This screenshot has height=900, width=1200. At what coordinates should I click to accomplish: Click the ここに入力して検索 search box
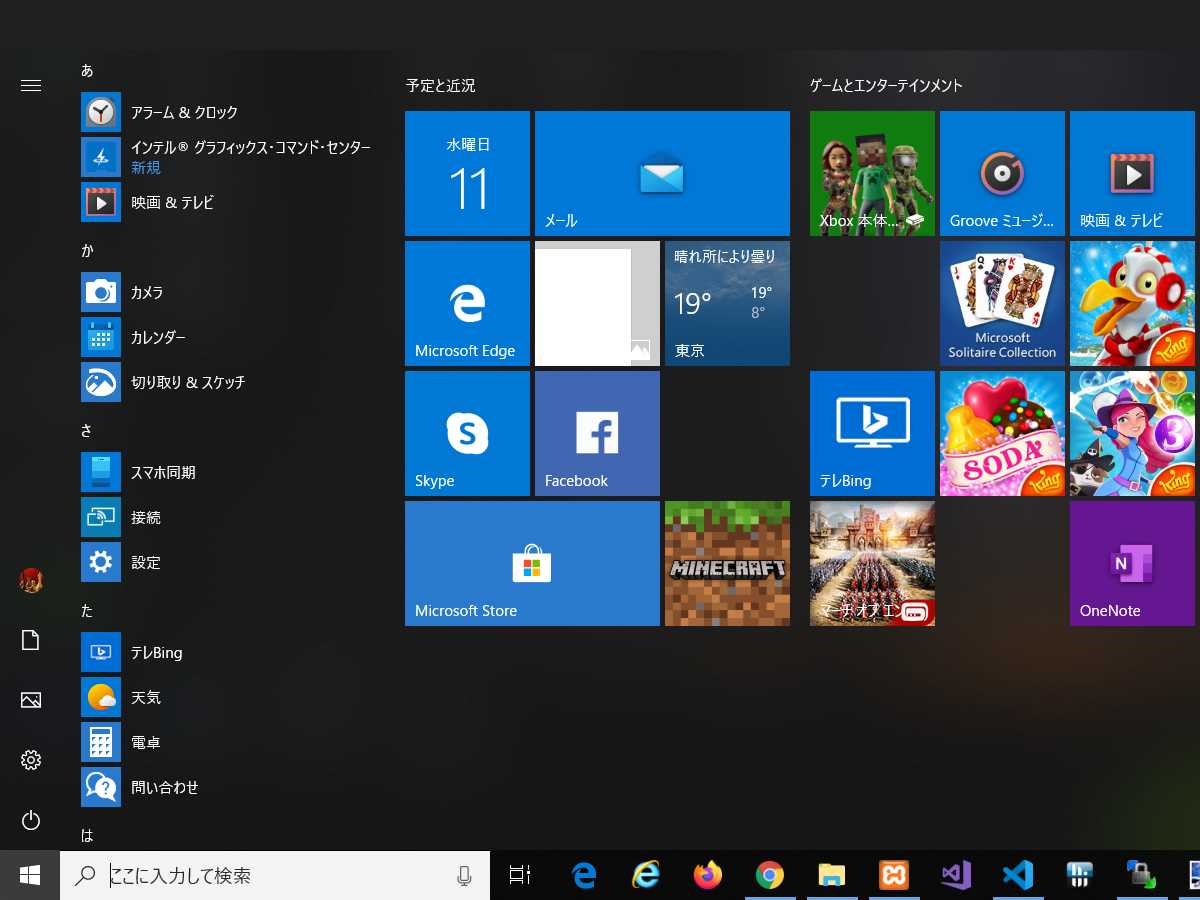coord(275,875)
